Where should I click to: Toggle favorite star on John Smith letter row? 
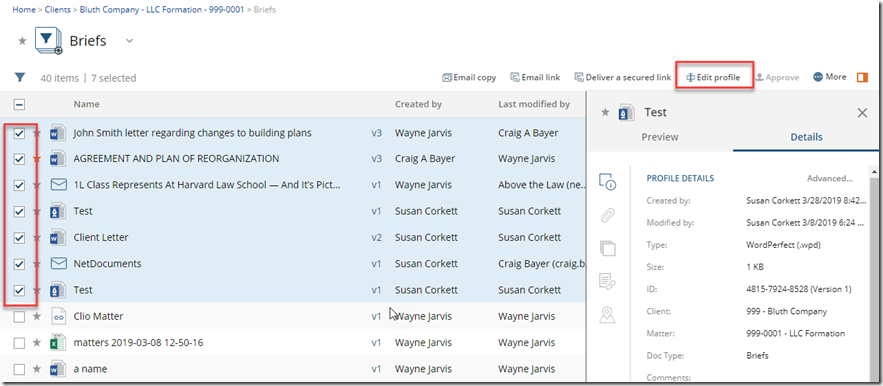37,134
